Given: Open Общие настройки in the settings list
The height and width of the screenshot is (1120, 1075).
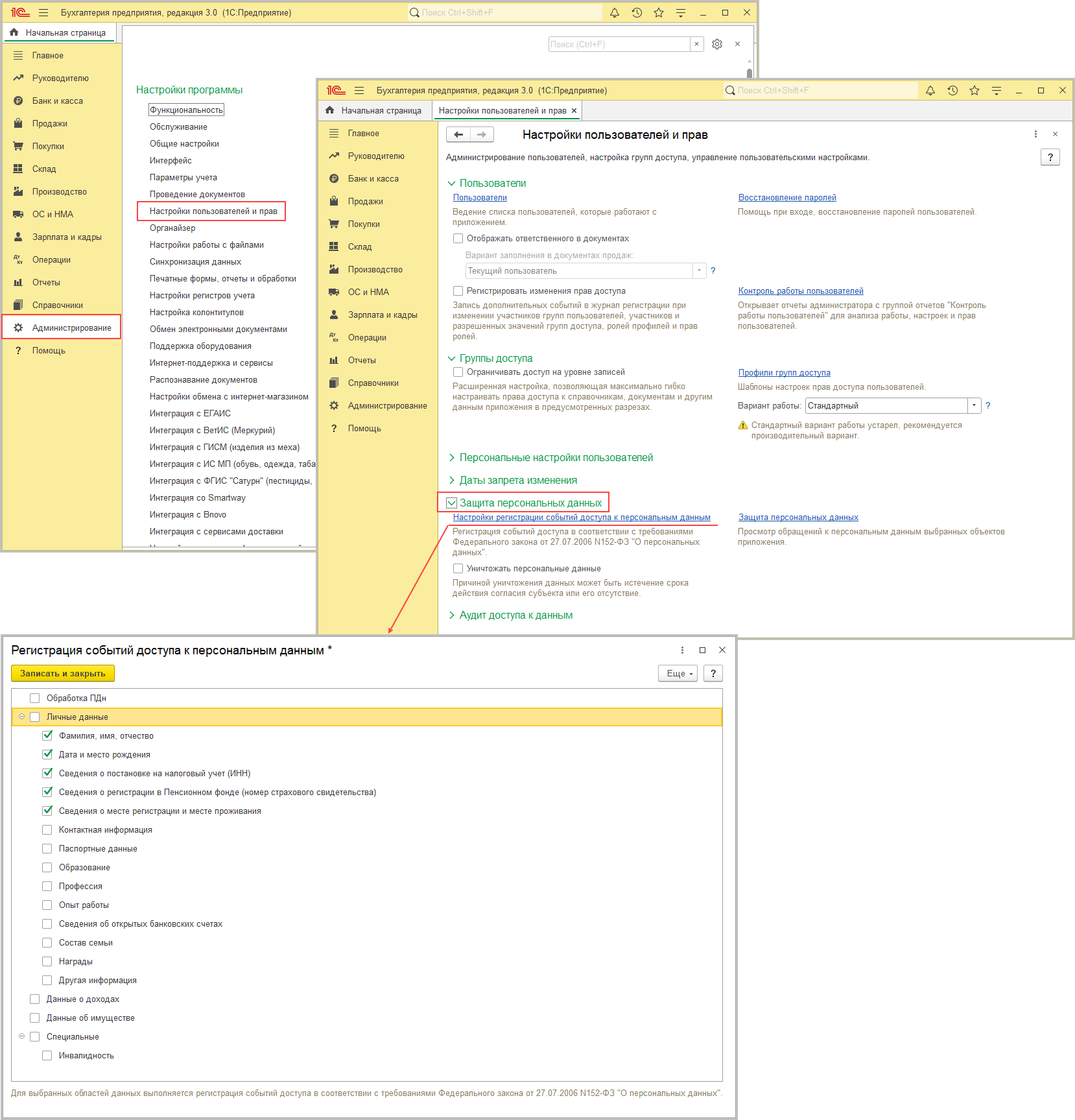Looking at the screenshot, I should pos(184,144).
